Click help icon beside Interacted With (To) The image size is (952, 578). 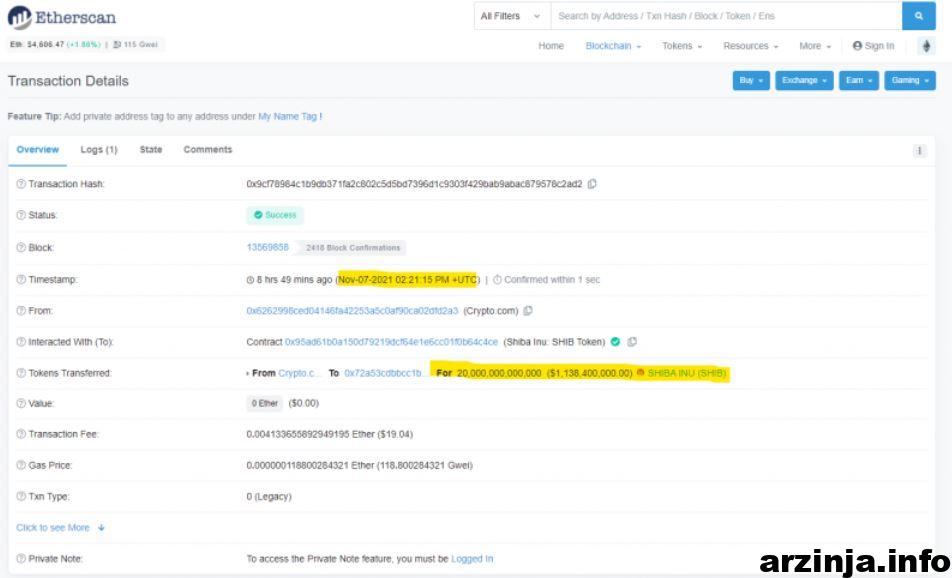pyautogui.click(x=21, y=342)
